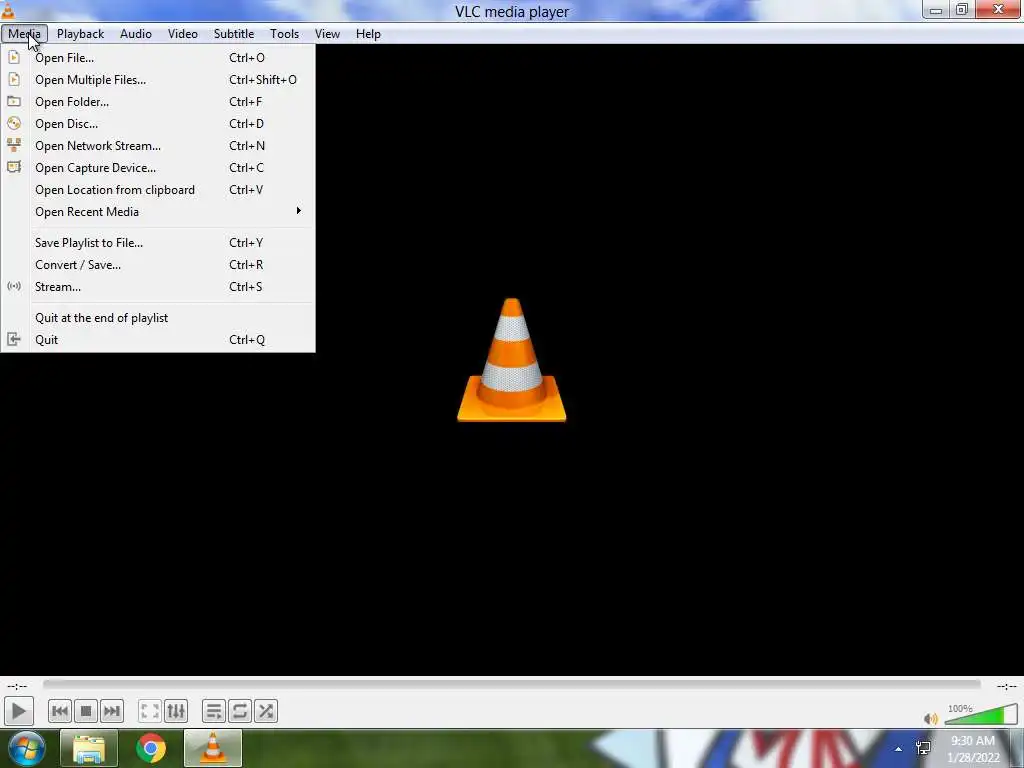
Task: Open the Playback menu
Action: (x=80, y=34)
